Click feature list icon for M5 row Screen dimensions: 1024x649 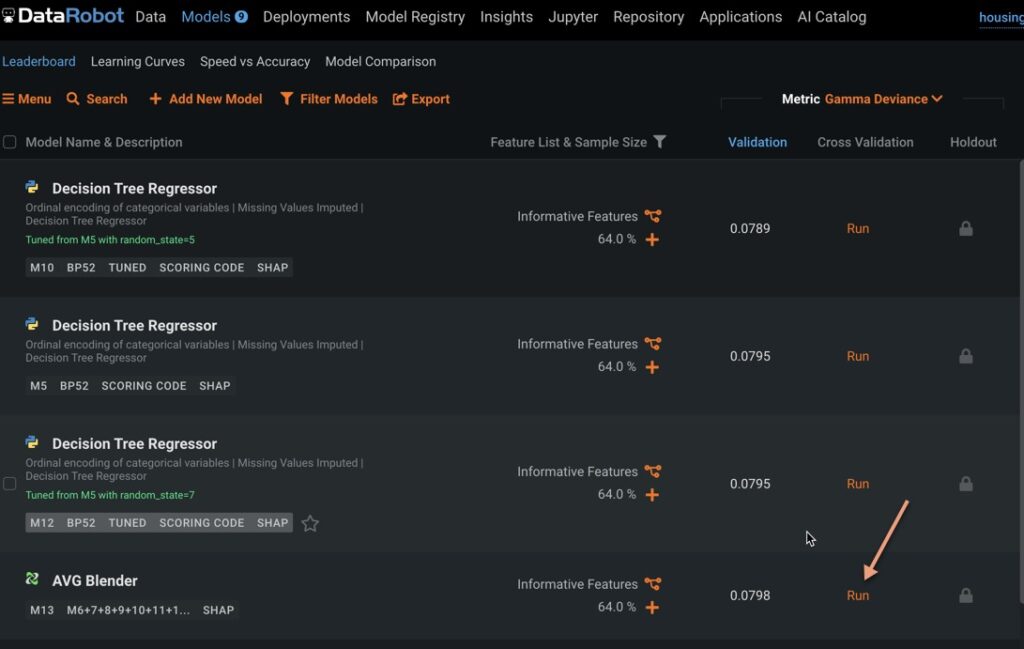pyautogui.click(x=652, y=343)
